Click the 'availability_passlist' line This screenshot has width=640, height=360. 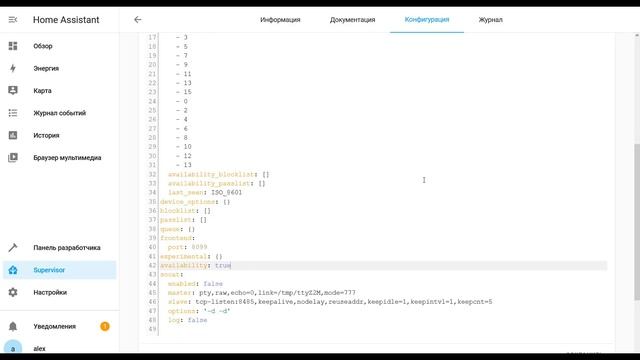click(216, 183)
